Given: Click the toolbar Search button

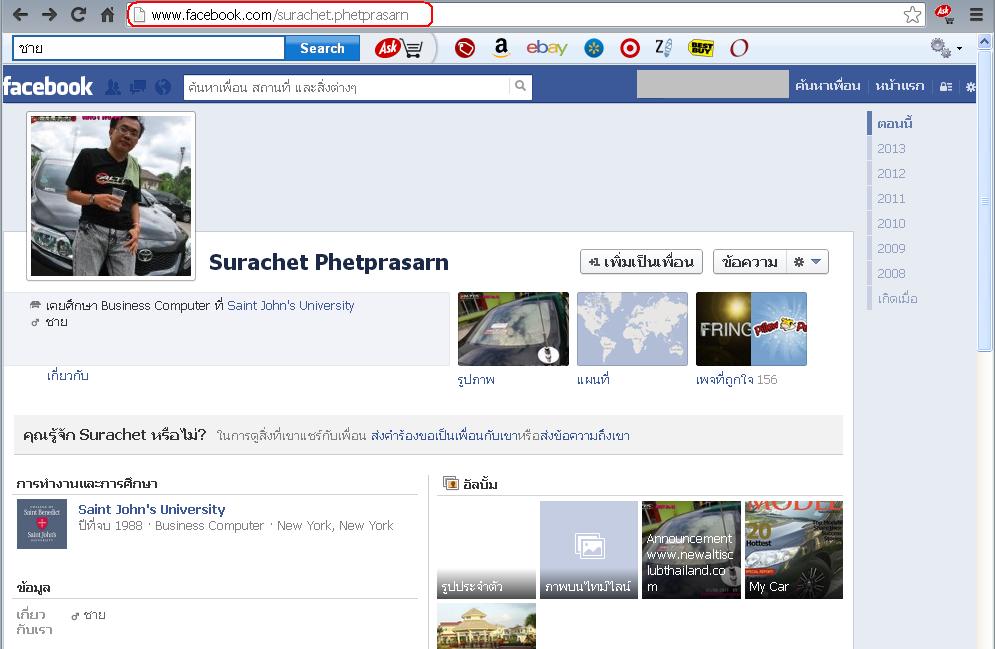Looking at the screenshot, I should click(x=322, y=48).
